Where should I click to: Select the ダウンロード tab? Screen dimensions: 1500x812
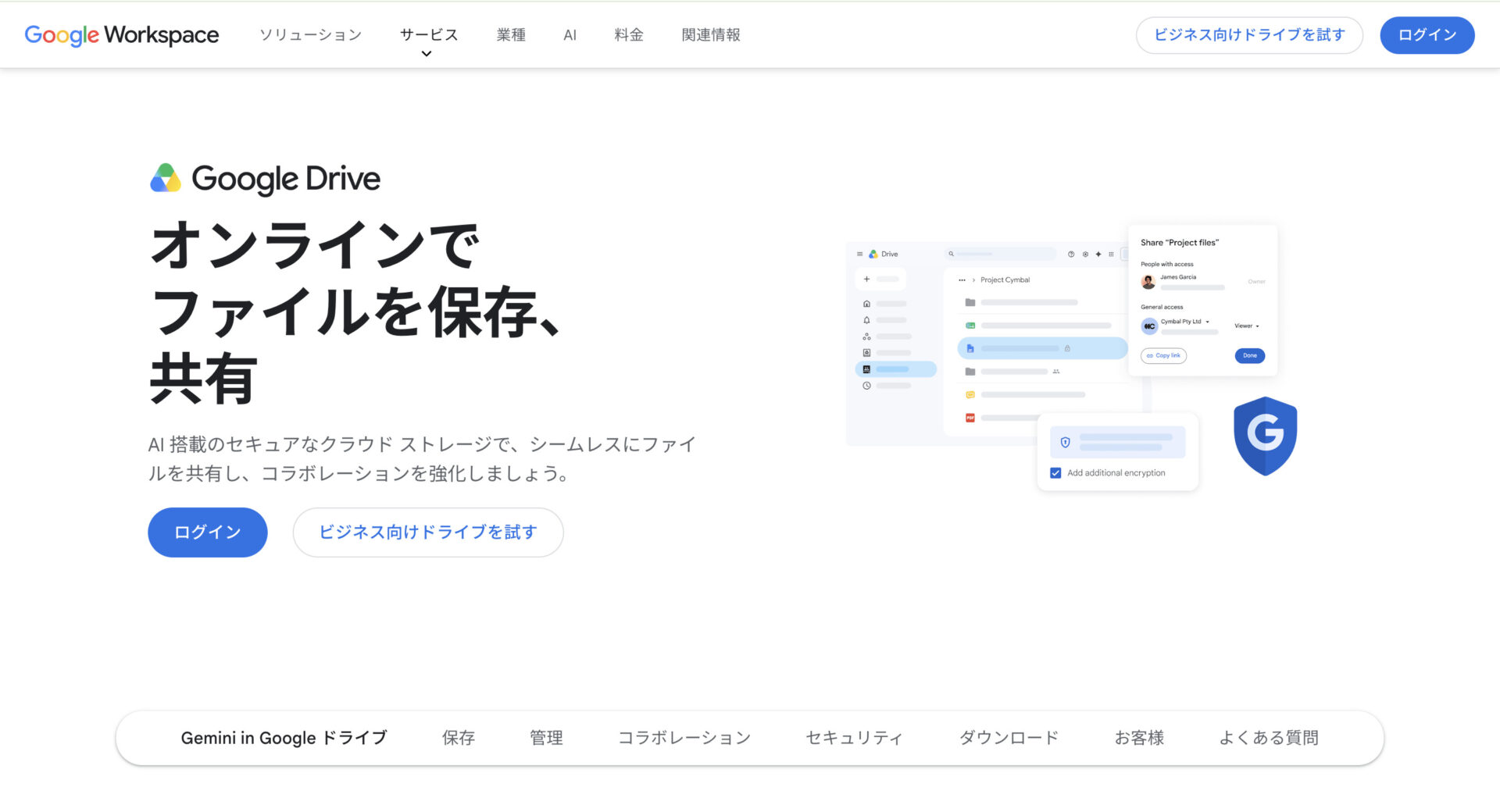(1009, 738)
